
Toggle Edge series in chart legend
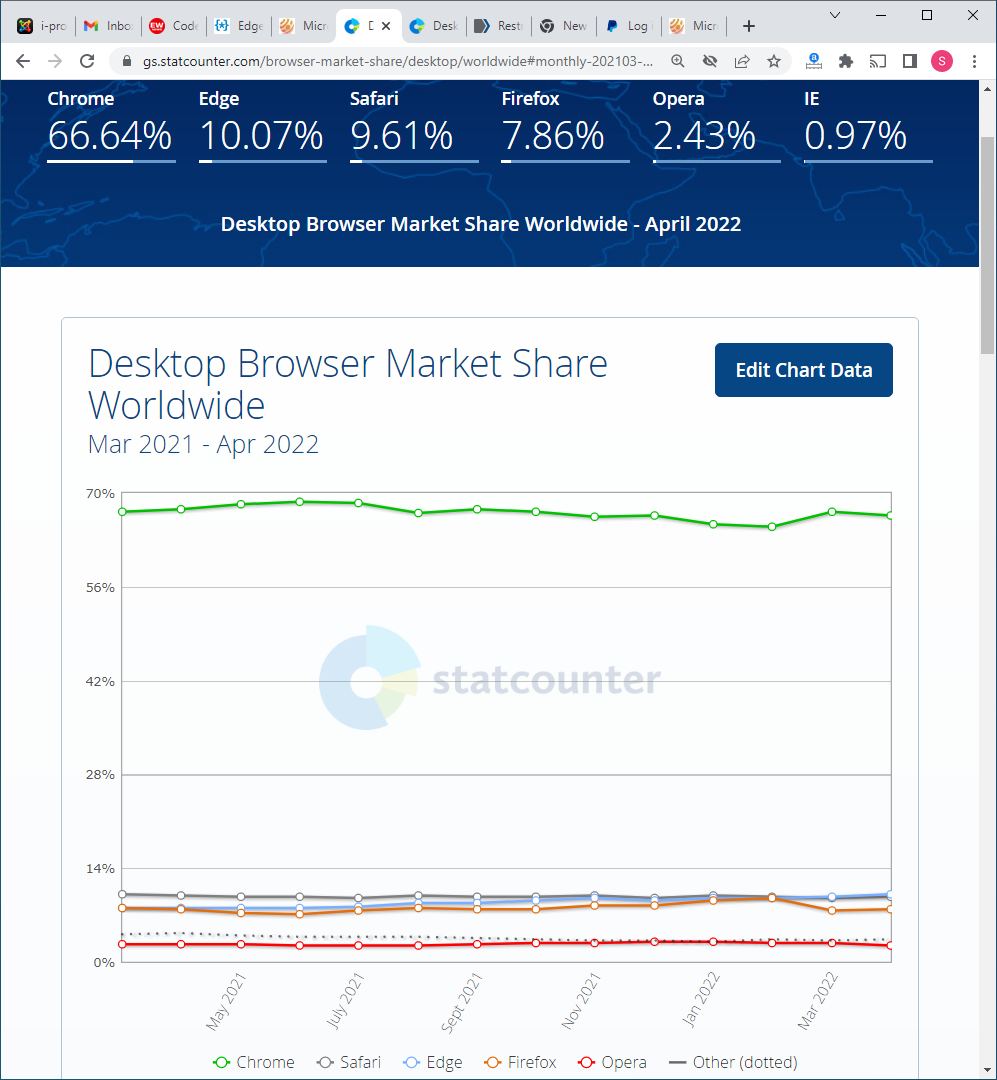(433, 1062)
